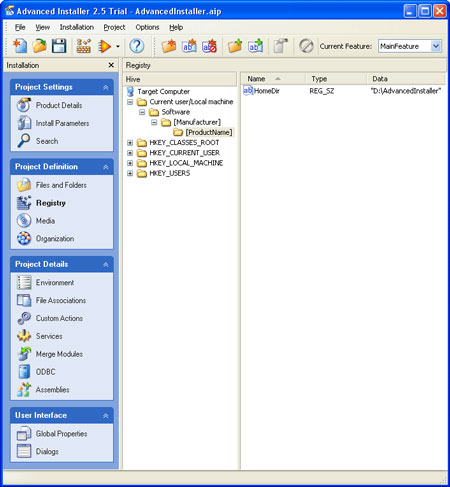This screenshot has height=487, width=450.
Task: Close the Installation side panel
Action: click(111, 65)
